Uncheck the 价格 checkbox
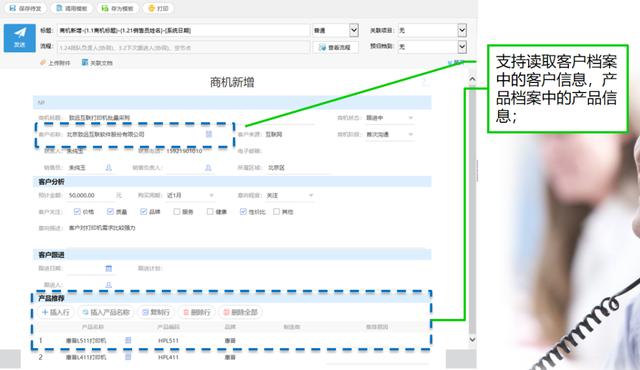Screen dimensions: 640x370 pos(77,211)
